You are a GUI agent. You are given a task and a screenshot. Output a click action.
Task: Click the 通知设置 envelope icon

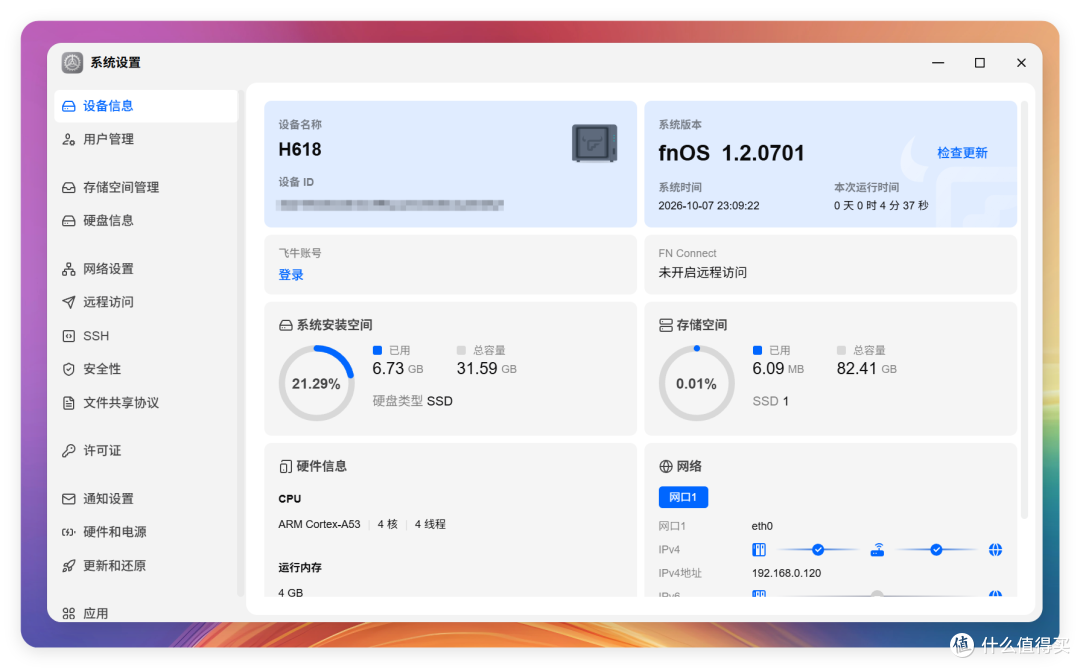[x=69, y=499]
